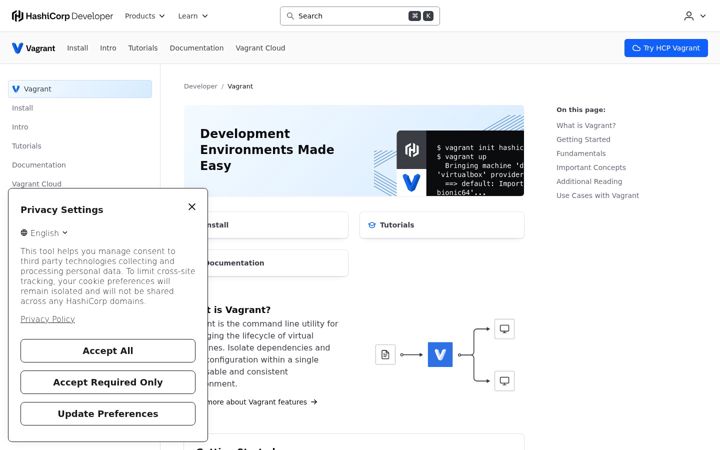This screenshot has width=720, height=450.
Task: Open the Tutorials card
Action: [x=442, y=225]
